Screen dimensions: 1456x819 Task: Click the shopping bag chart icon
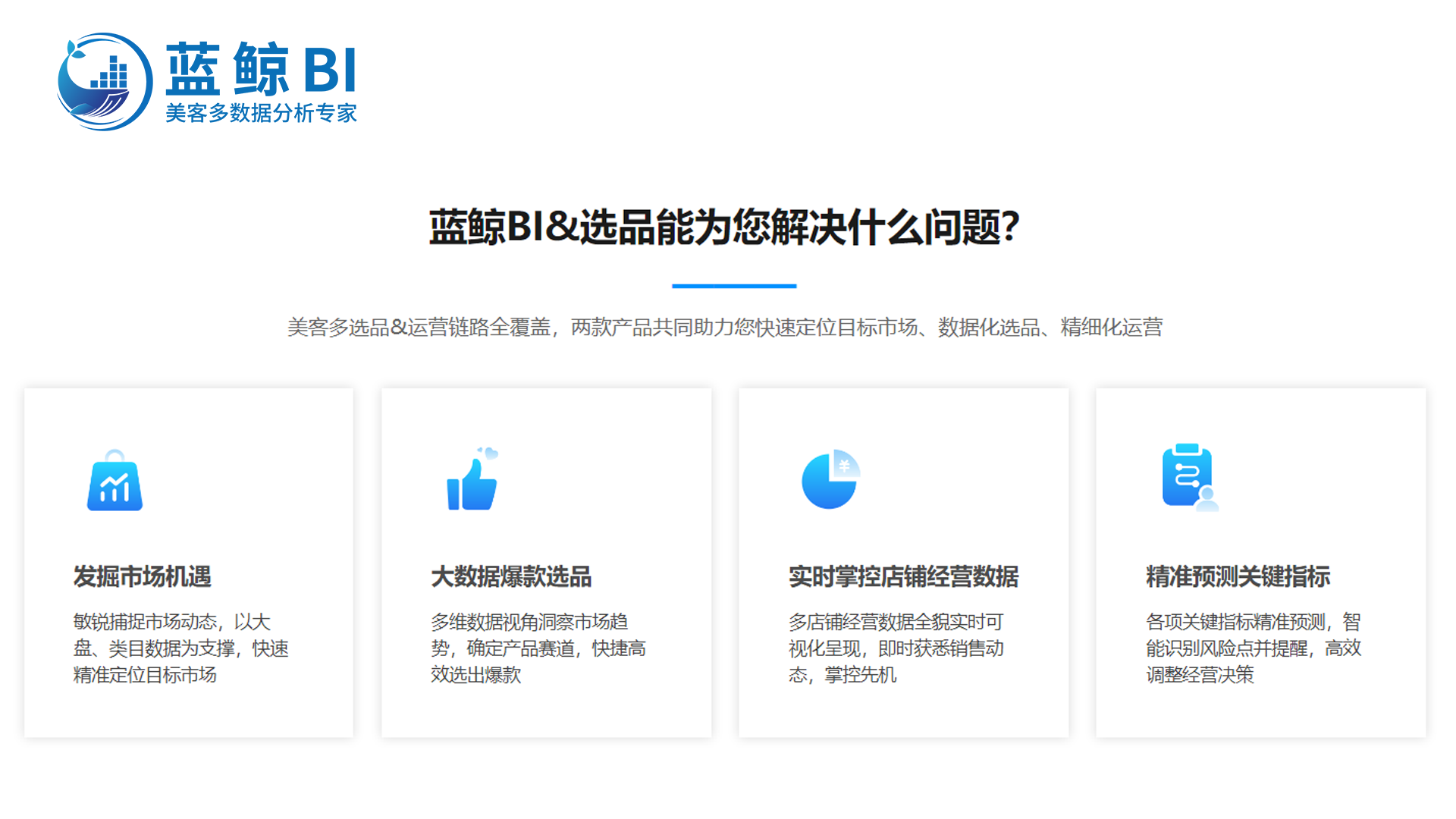click(x=115, y=480)
